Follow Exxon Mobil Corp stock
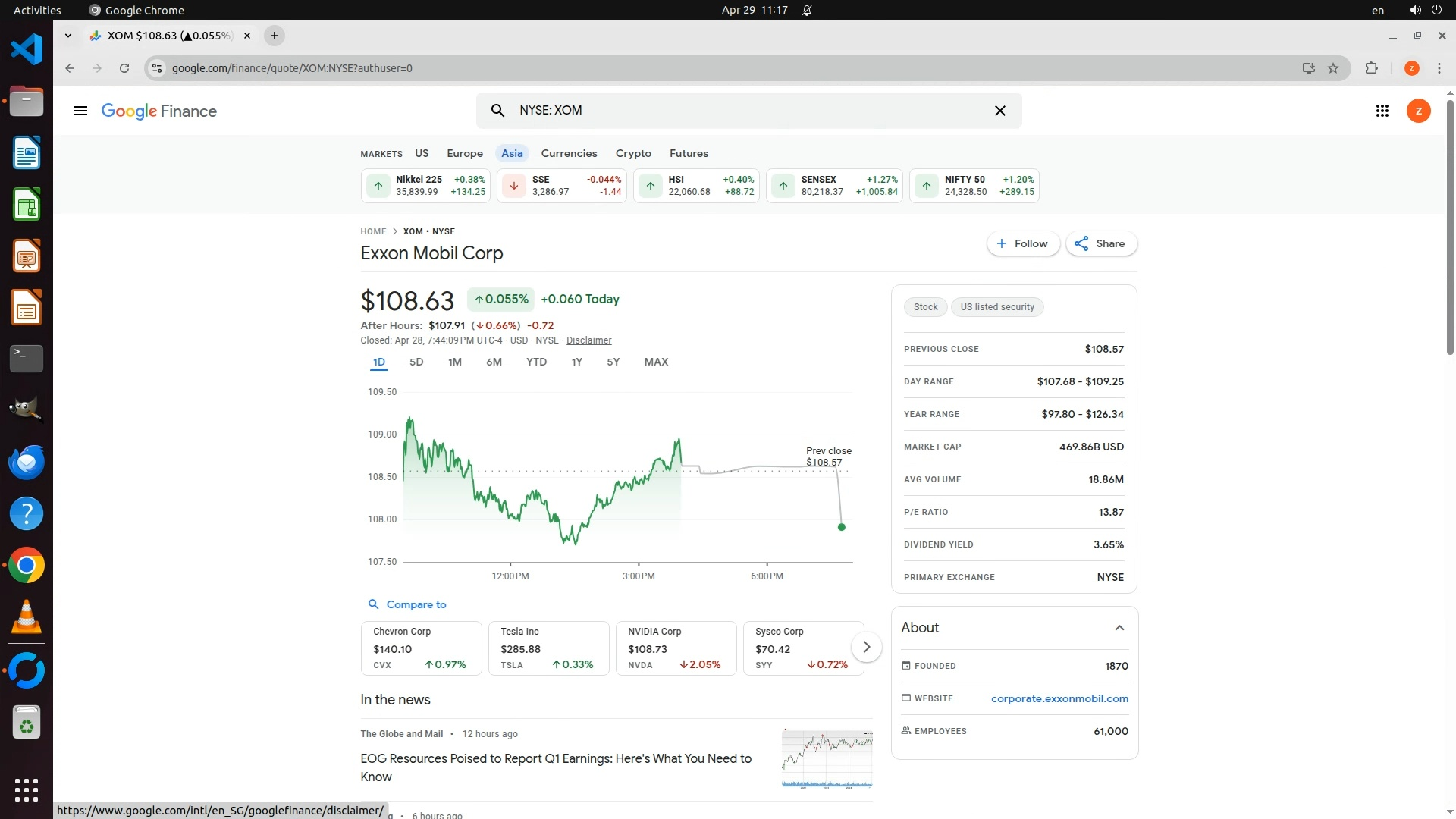The width and height of the screenshot is (1456, 819). tap(1022, 243)
